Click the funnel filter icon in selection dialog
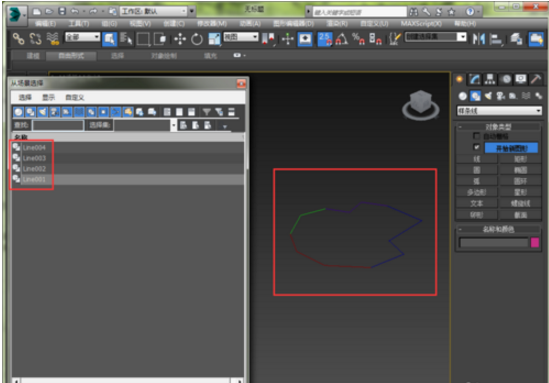 [207, 112]
